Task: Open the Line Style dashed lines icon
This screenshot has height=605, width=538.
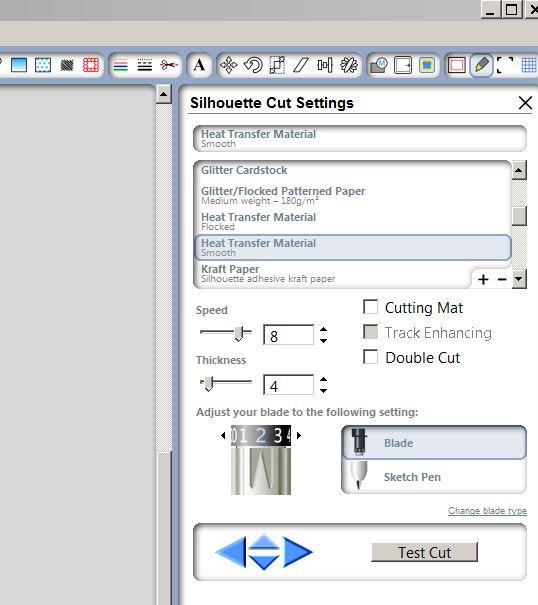Action: tap(145, 65)
